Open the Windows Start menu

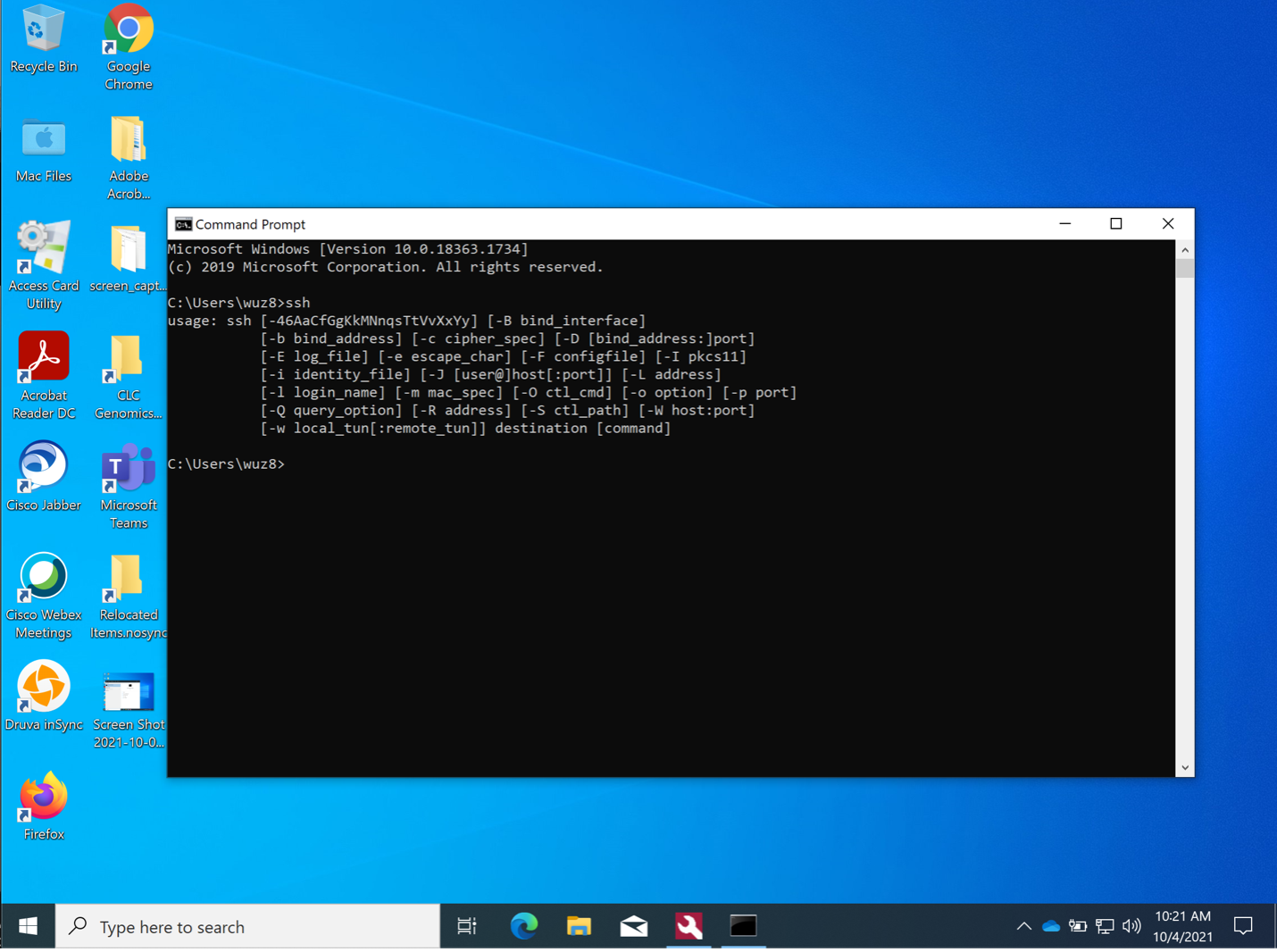pos(28,927)
